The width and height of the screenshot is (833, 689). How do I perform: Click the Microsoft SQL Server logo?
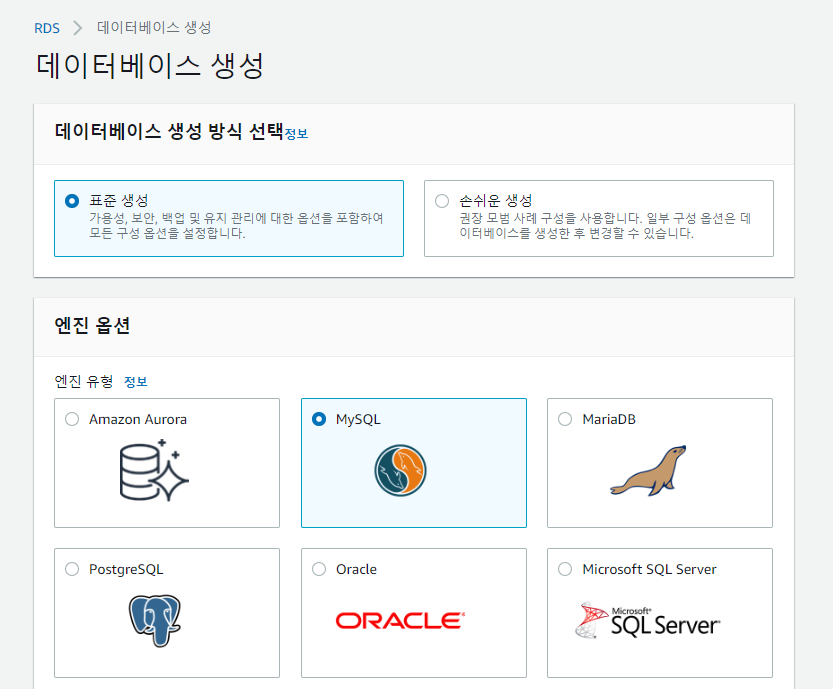click(x=648, y=620)
